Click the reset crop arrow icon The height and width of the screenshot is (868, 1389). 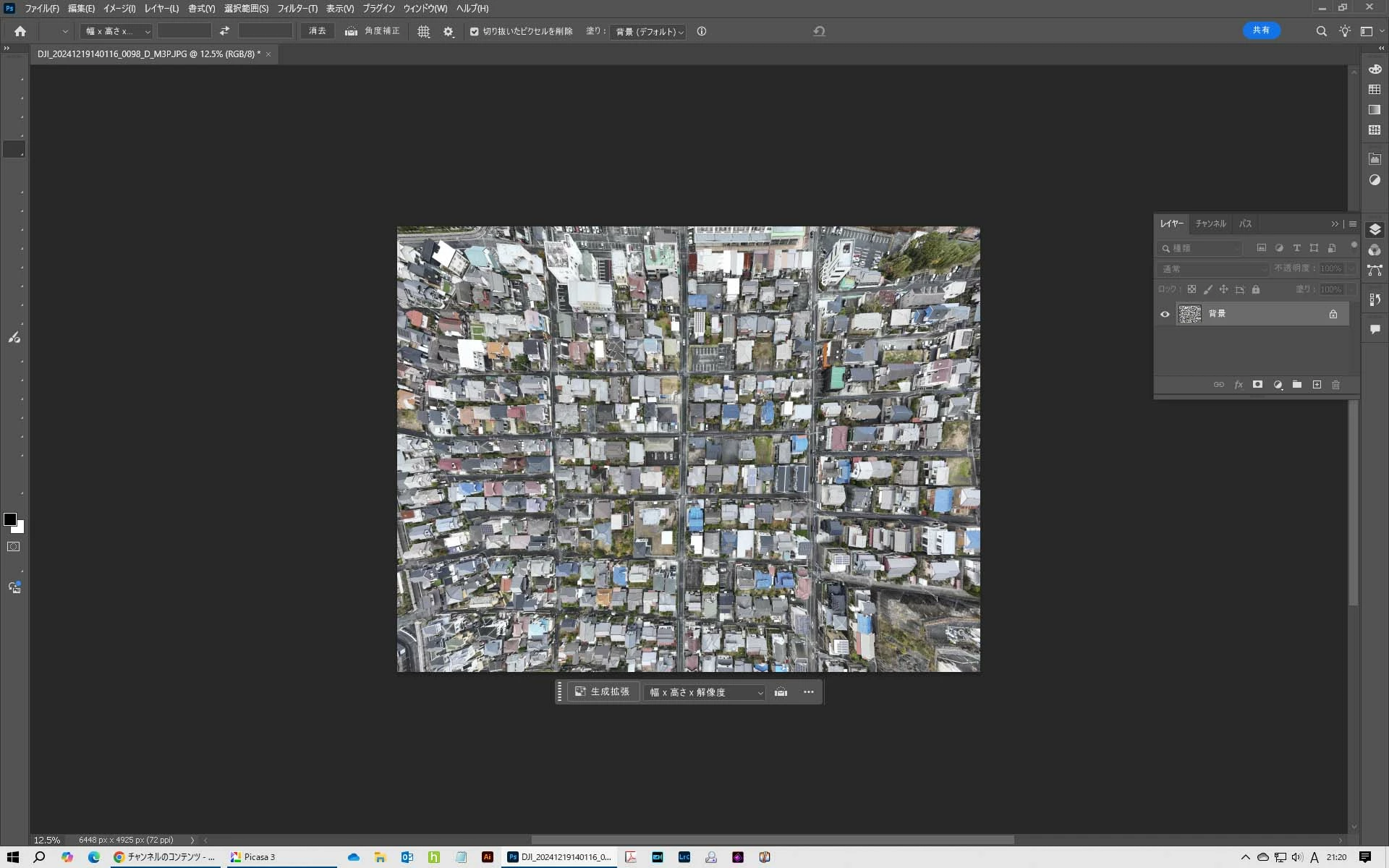pyautogui.click(x=819, y=31)
